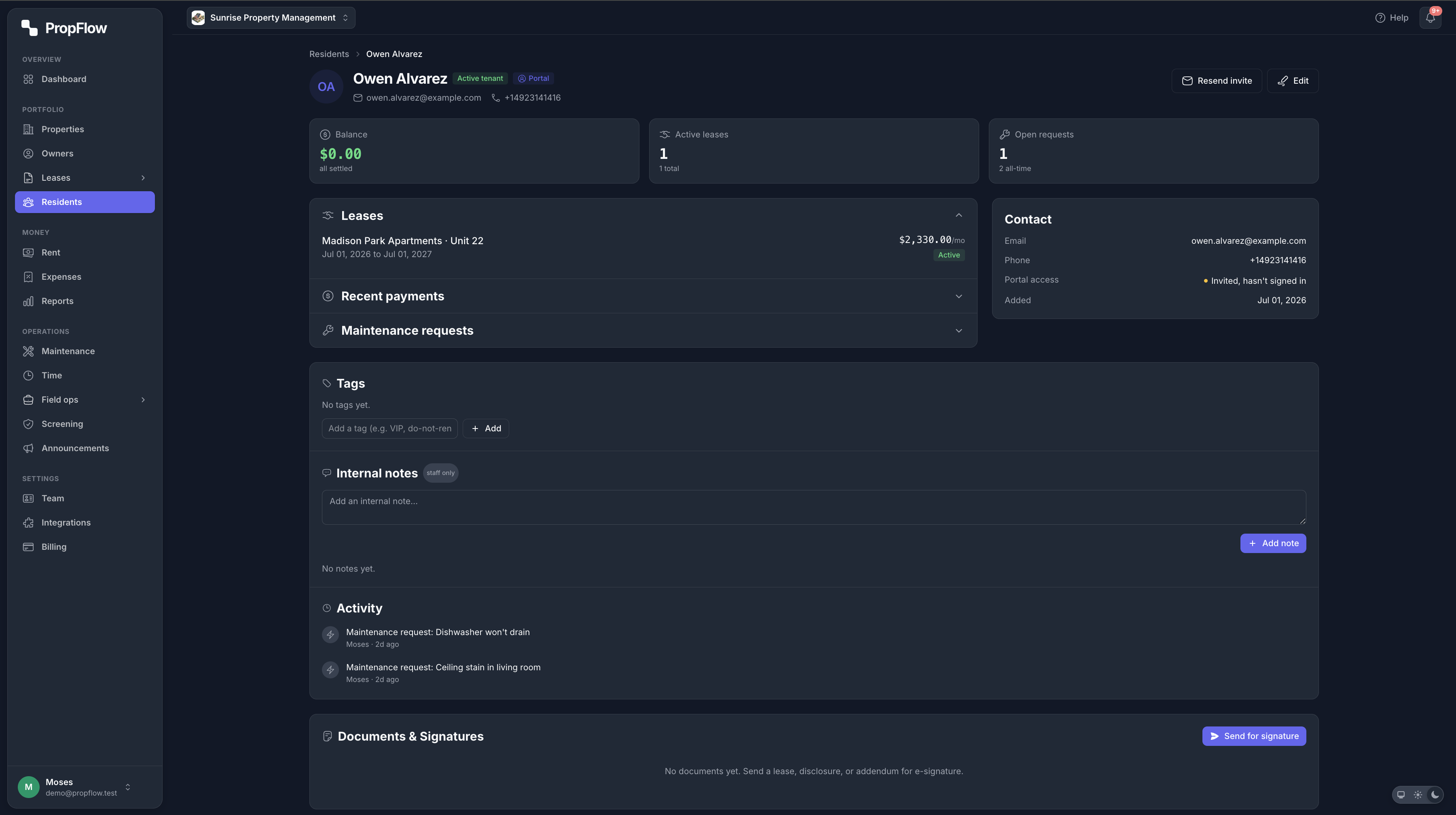Viewport: 1456px width, 815px height.
Task: Focus the Add a tag input field
Action: coord(389,428)
